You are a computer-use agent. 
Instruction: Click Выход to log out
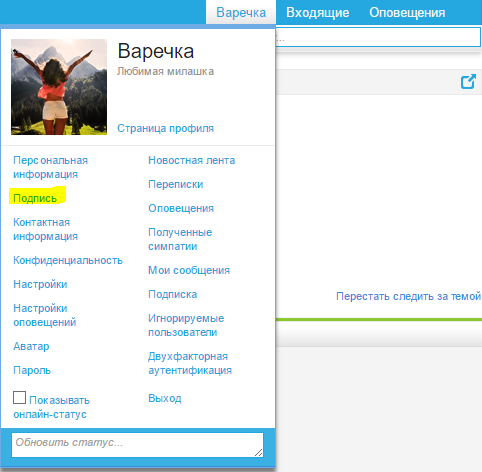coord(165,398)
